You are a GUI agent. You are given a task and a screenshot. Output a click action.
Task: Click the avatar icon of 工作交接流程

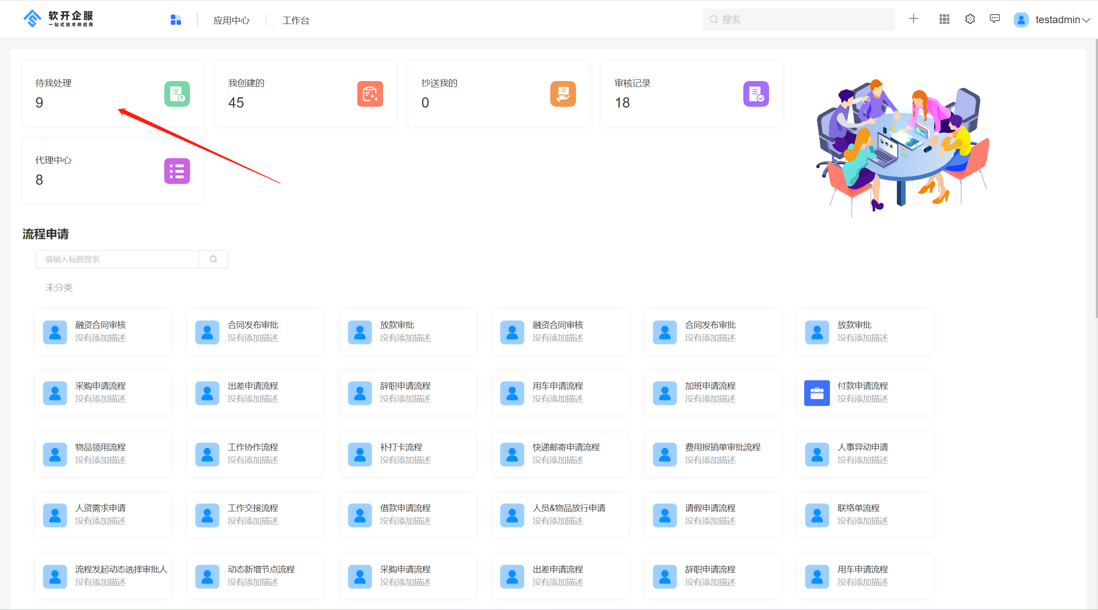207,515
